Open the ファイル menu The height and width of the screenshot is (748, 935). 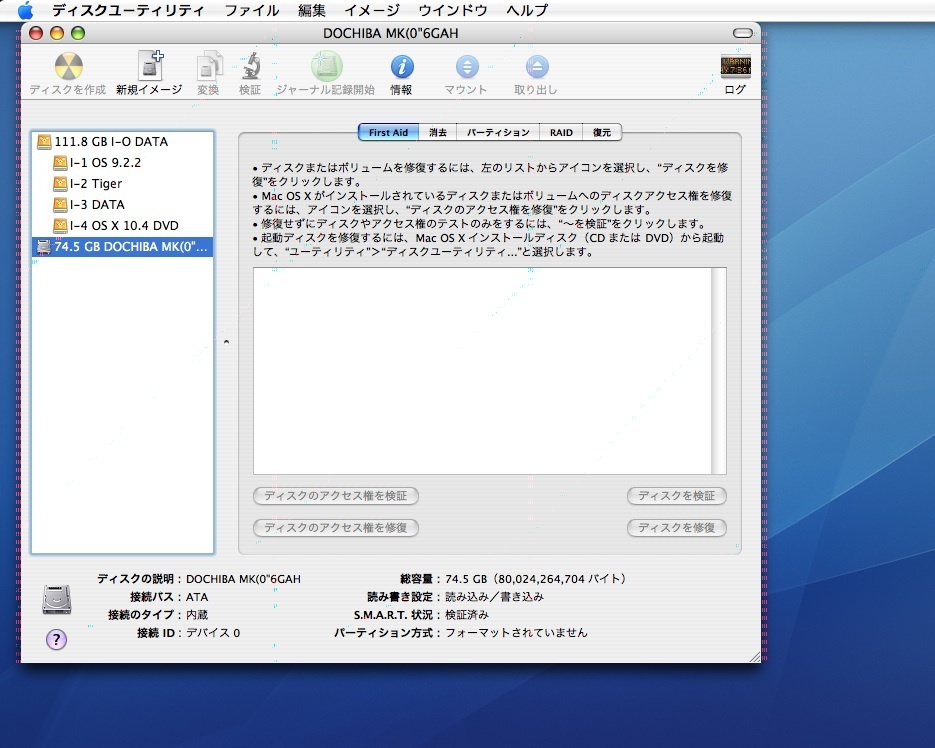[252, 10]
